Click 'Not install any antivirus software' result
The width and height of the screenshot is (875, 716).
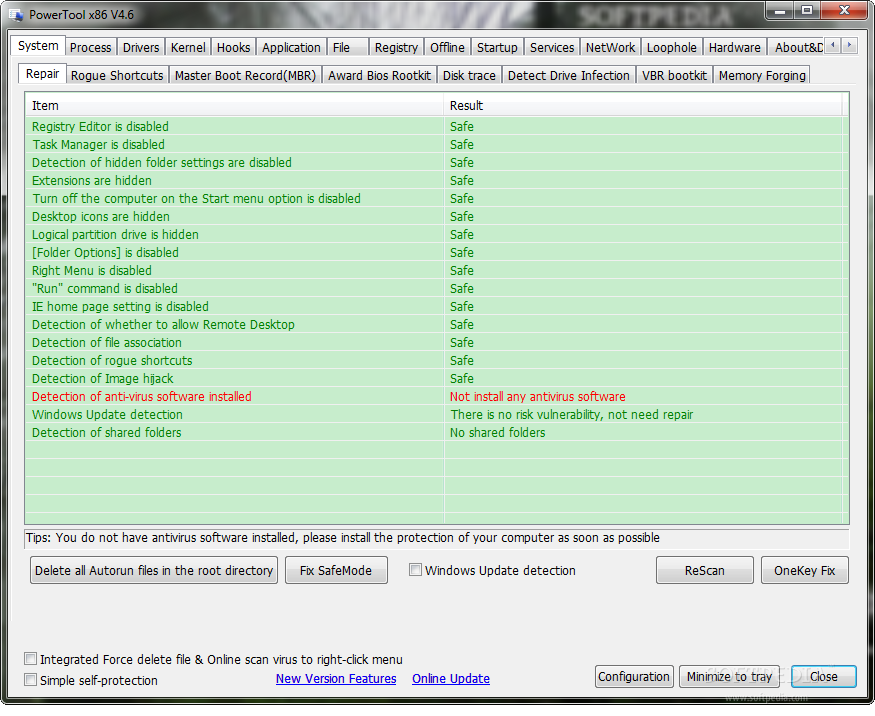537,396
